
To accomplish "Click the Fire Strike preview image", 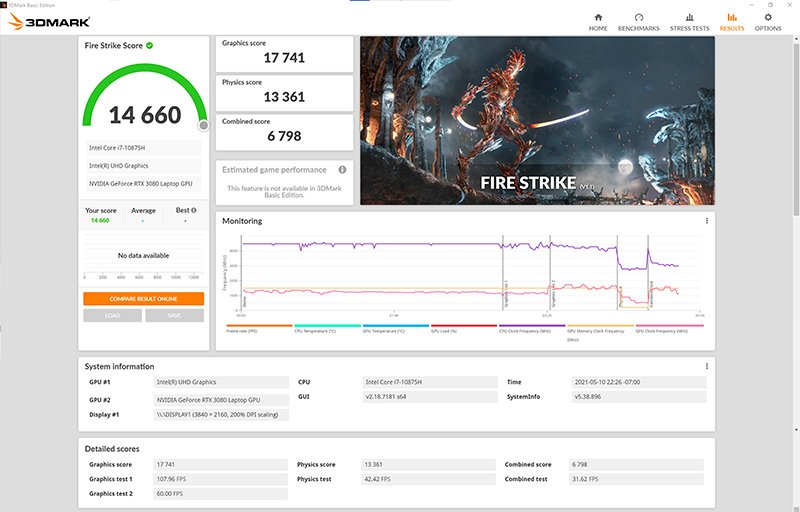I will pos(537,120).
